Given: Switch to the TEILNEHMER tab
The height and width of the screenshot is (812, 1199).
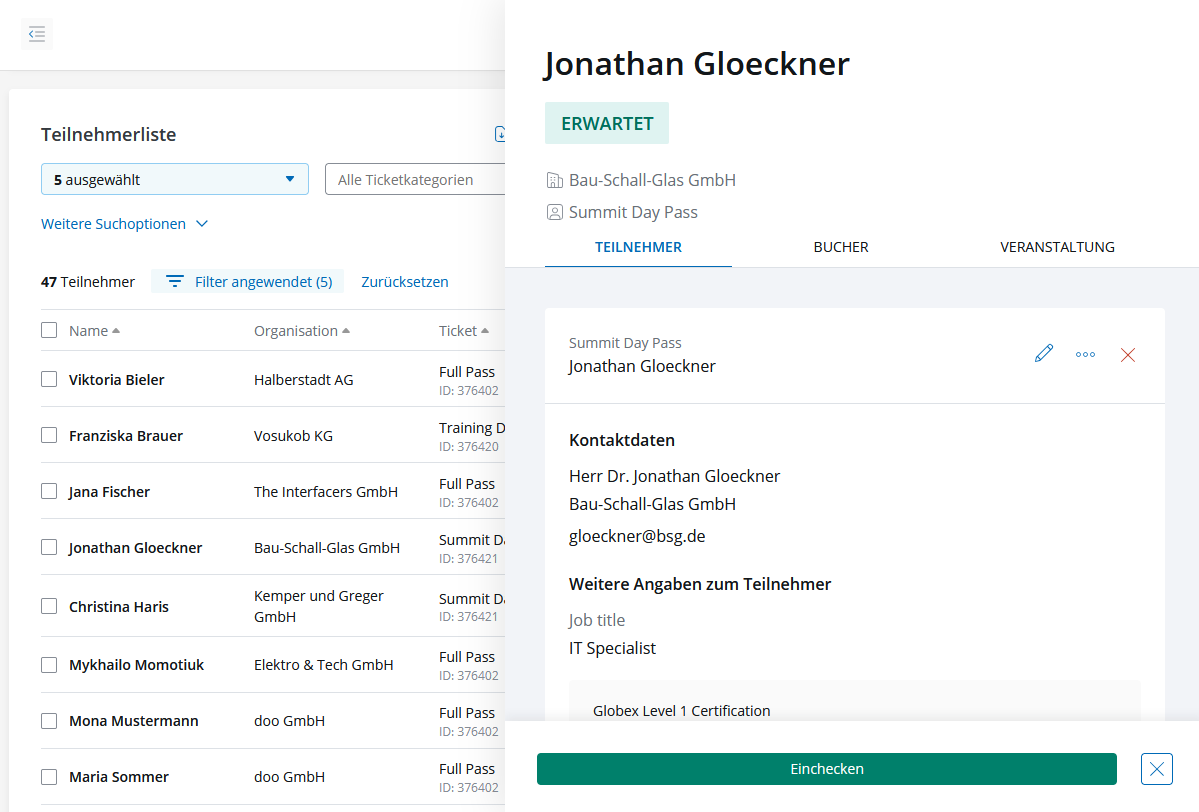Looking at the screenshot, I should [x=638, y=247].
